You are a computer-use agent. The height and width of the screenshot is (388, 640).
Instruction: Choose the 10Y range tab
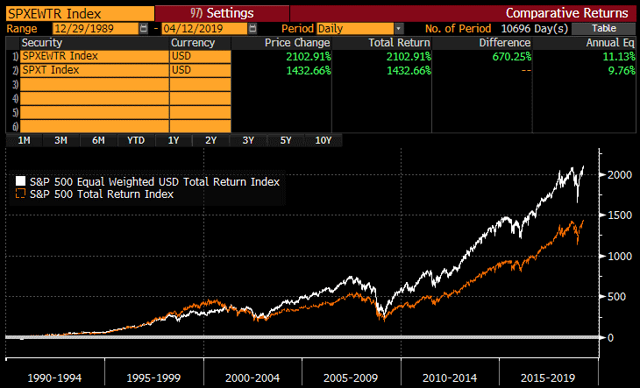coord(323,140)
